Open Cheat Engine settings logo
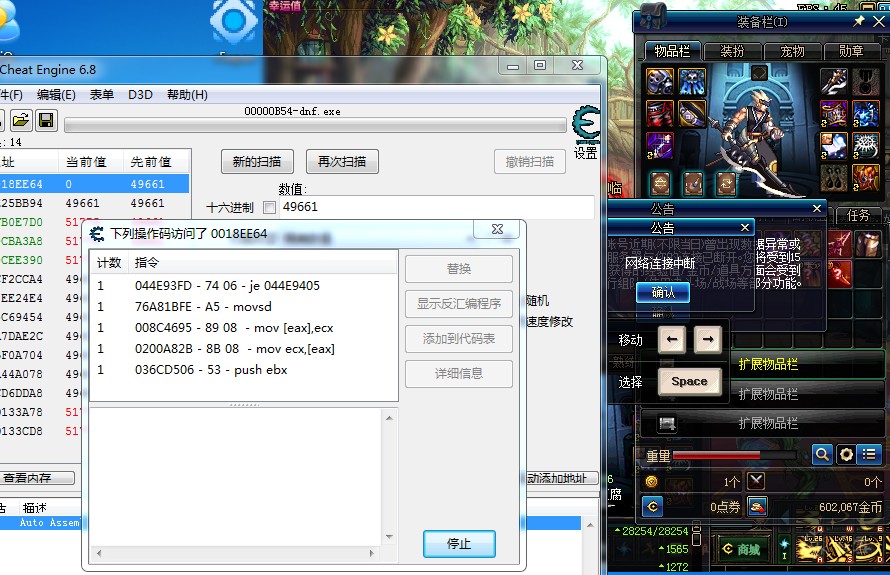Image resolution: width=890 pixels, height=575 pixels. point(586,125)
